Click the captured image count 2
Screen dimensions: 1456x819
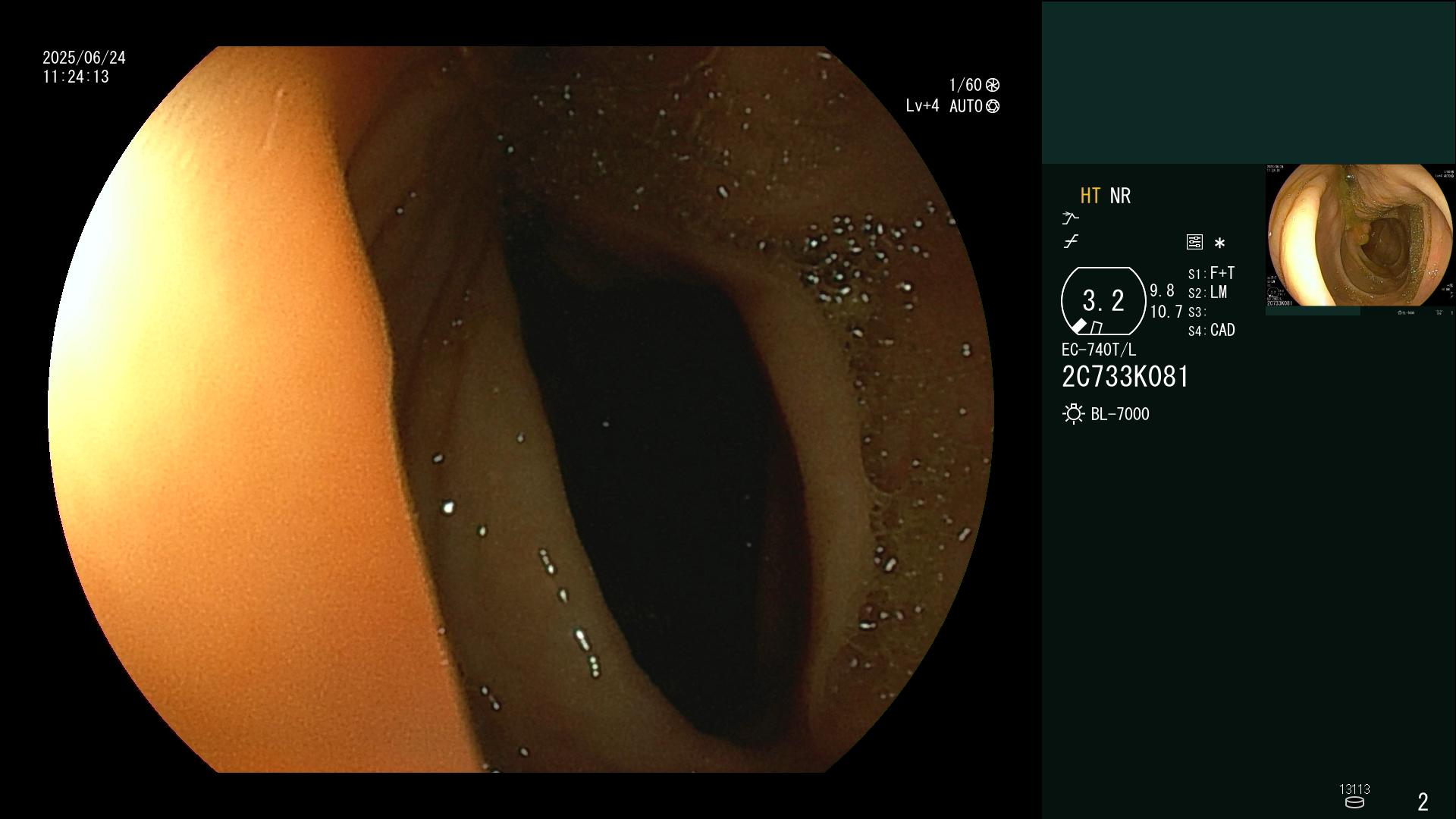click(1423, 802)
